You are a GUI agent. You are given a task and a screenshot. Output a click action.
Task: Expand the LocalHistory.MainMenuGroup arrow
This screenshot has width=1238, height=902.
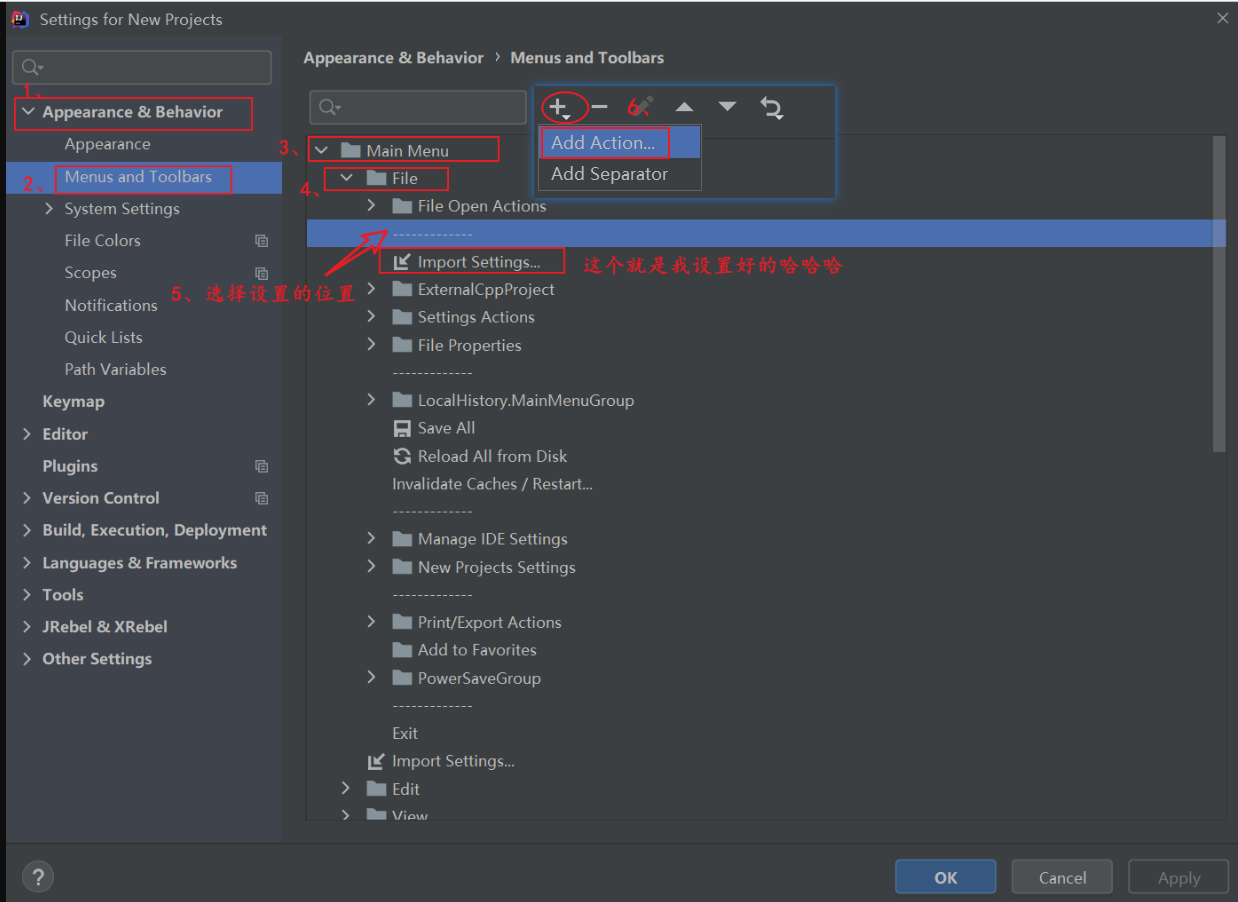[372, 400]
